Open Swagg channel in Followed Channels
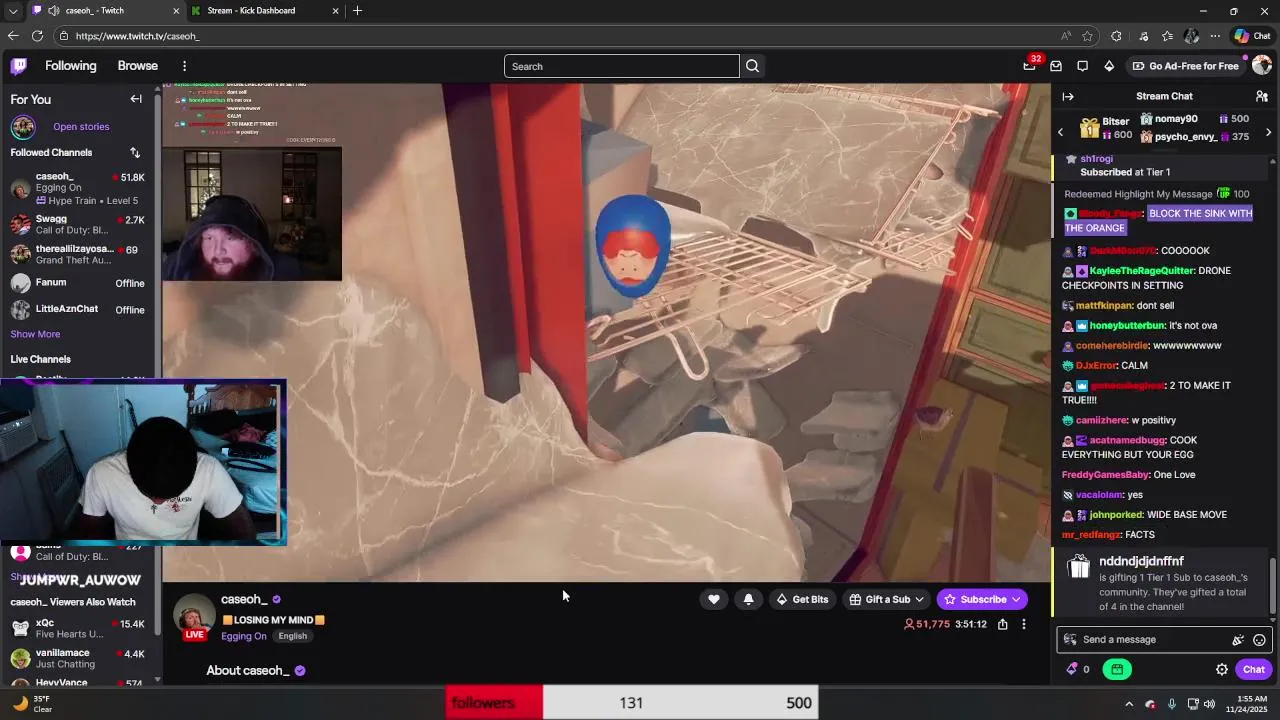The image size is (1280, 720). pyautogui.click(x=78, y=224)
